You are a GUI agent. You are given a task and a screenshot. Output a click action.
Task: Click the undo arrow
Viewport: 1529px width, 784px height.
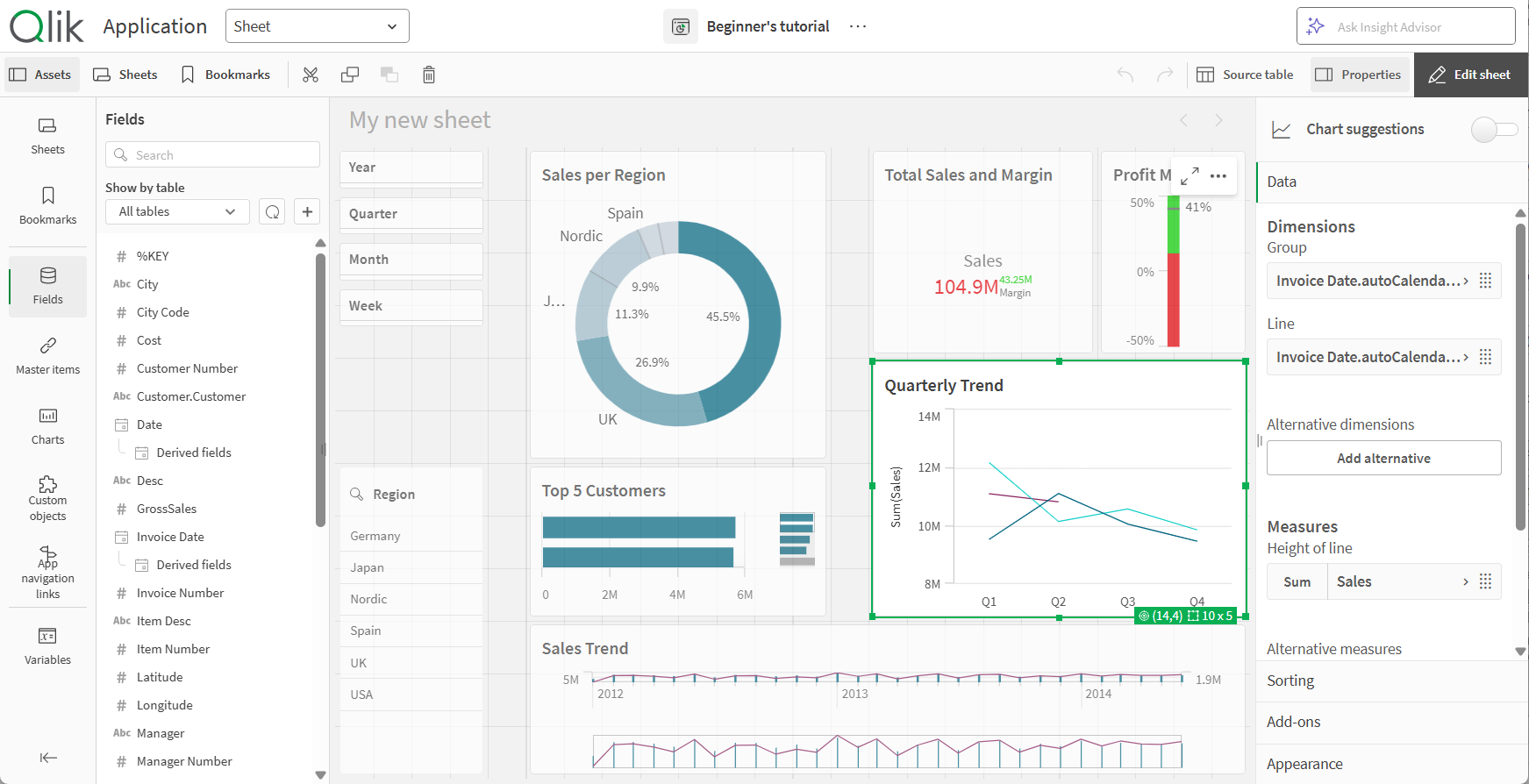pyautogui.click(x=1125, y=75)
